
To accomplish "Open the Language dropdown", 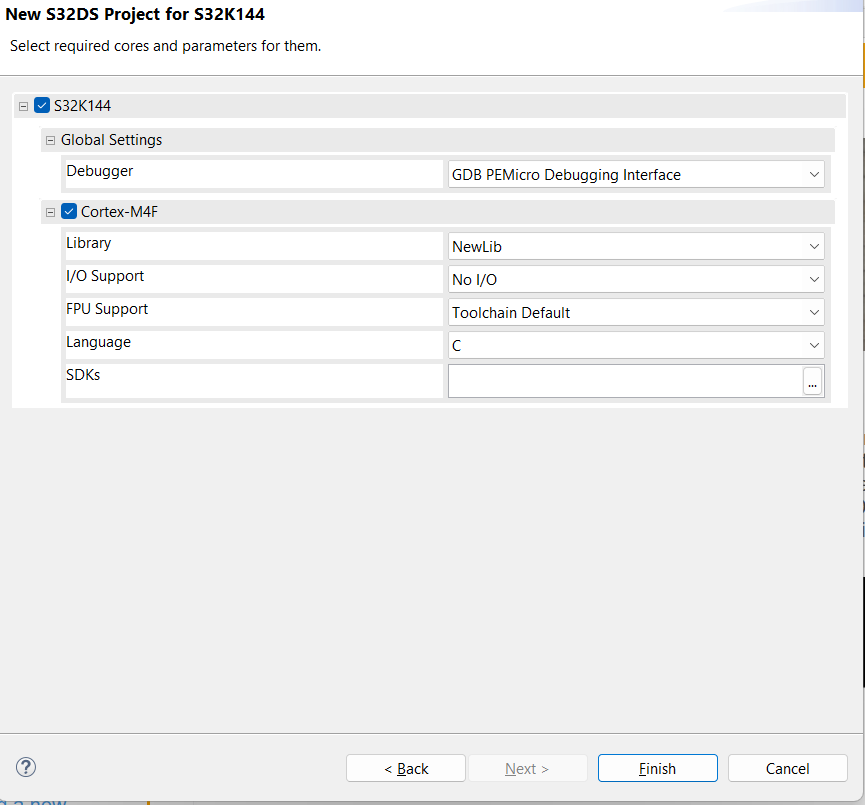I will point(636,346).
